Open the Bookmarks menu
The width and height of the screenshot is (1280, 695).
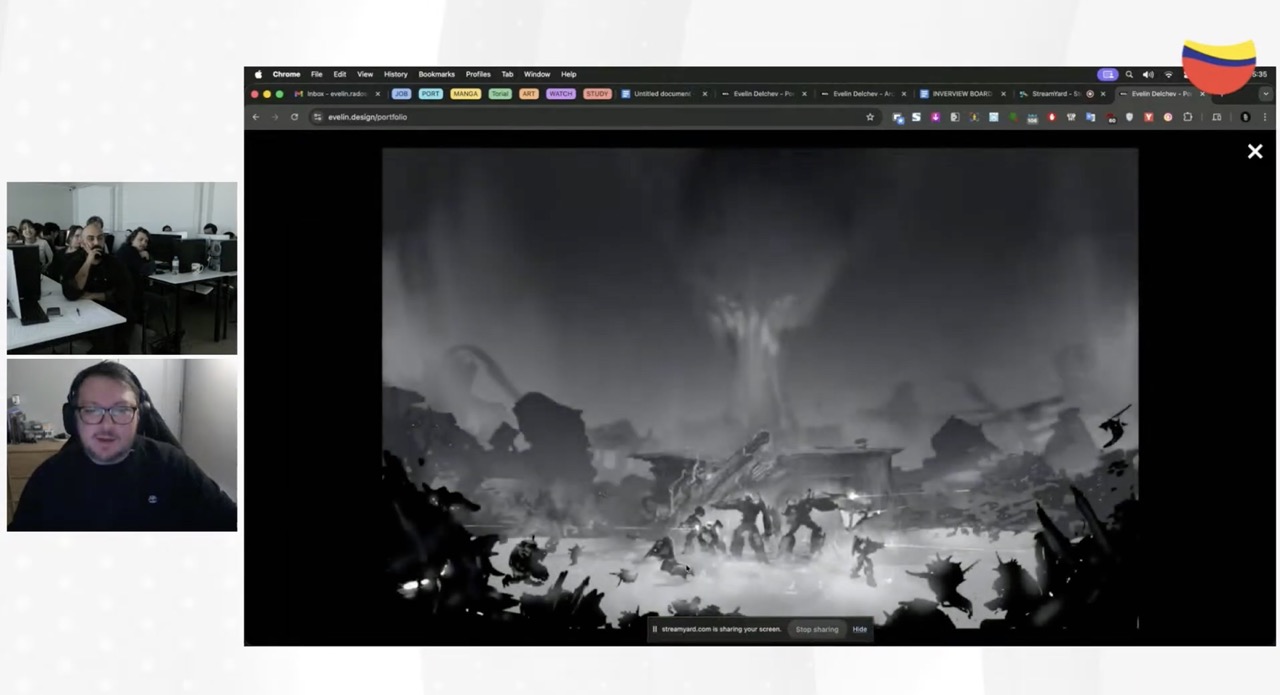436,74
